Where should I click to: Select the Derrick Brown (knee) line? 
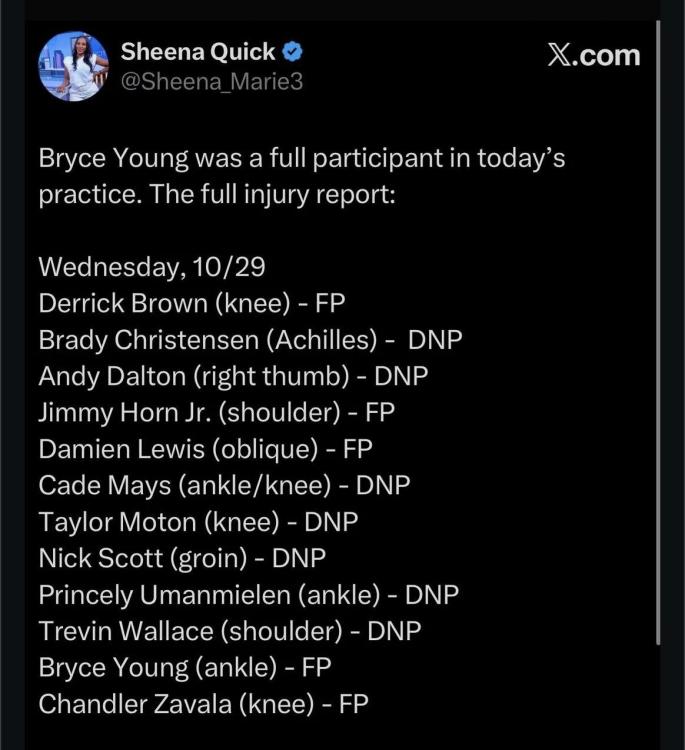[192, 304]
